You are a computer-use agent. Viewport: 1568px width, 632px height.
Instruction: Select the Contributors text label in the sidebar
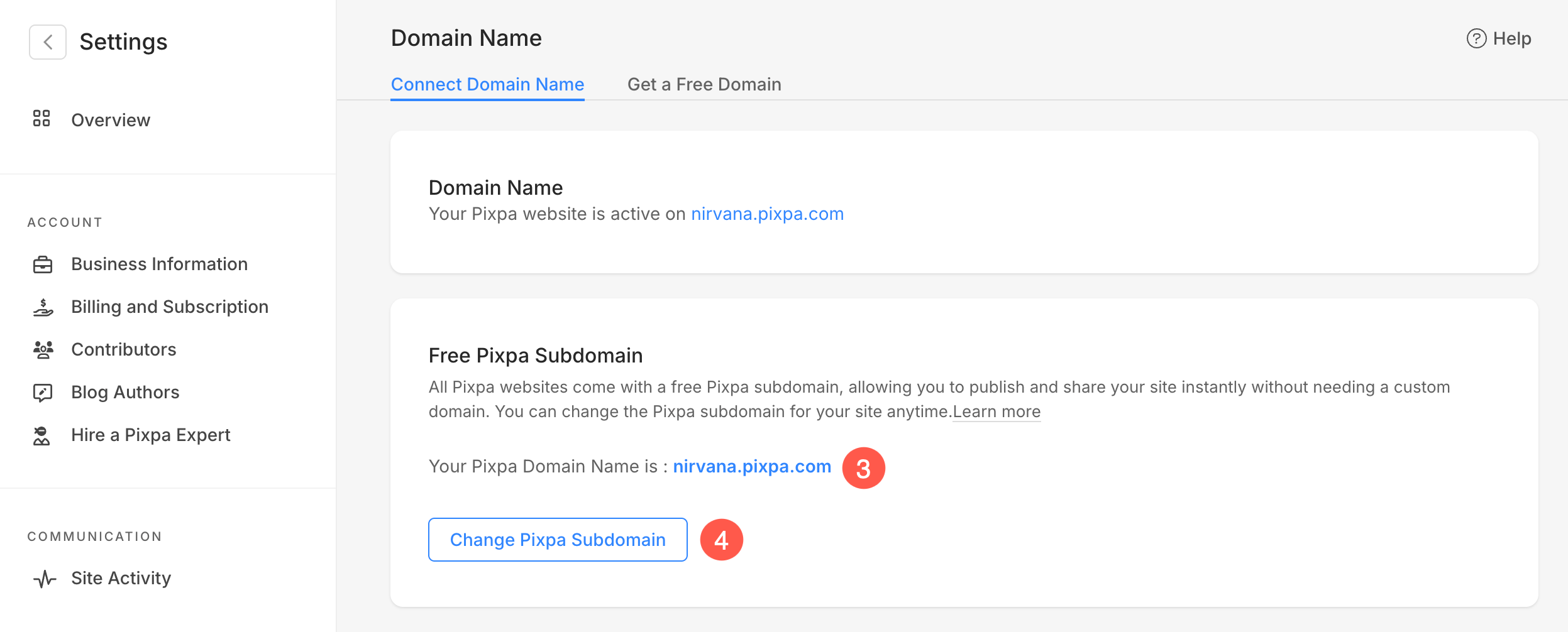point(124,350)
